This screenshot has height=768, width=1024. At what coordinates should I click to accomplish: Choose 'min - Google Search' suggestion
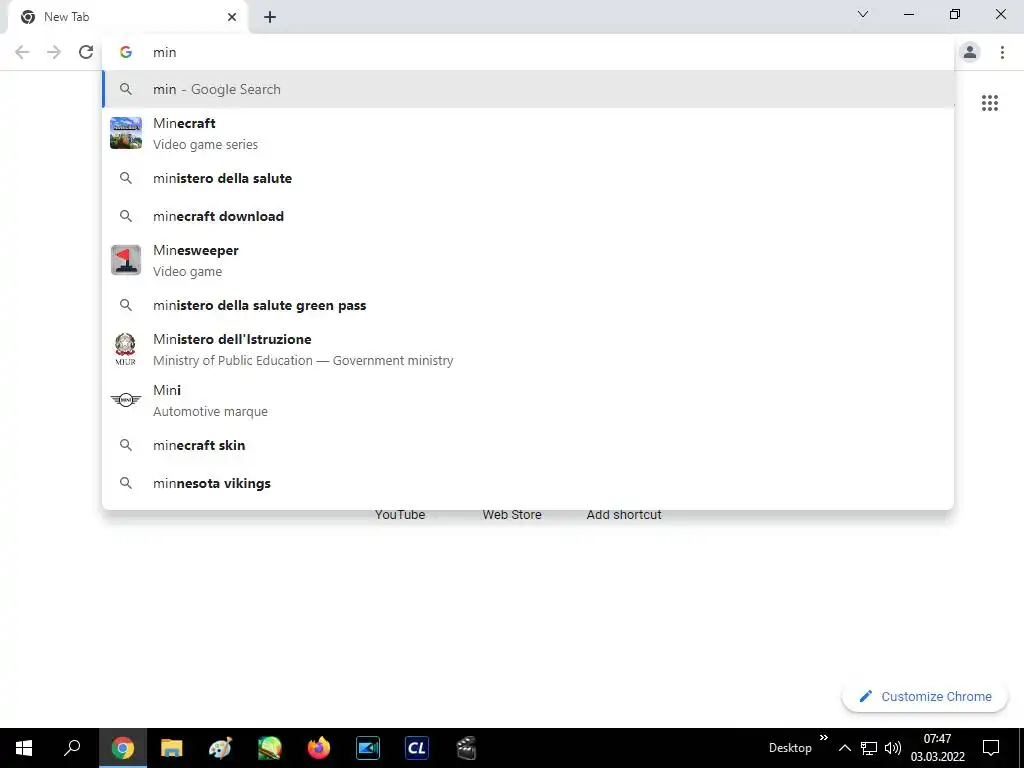pyautogui.click(x=528, y=89)
